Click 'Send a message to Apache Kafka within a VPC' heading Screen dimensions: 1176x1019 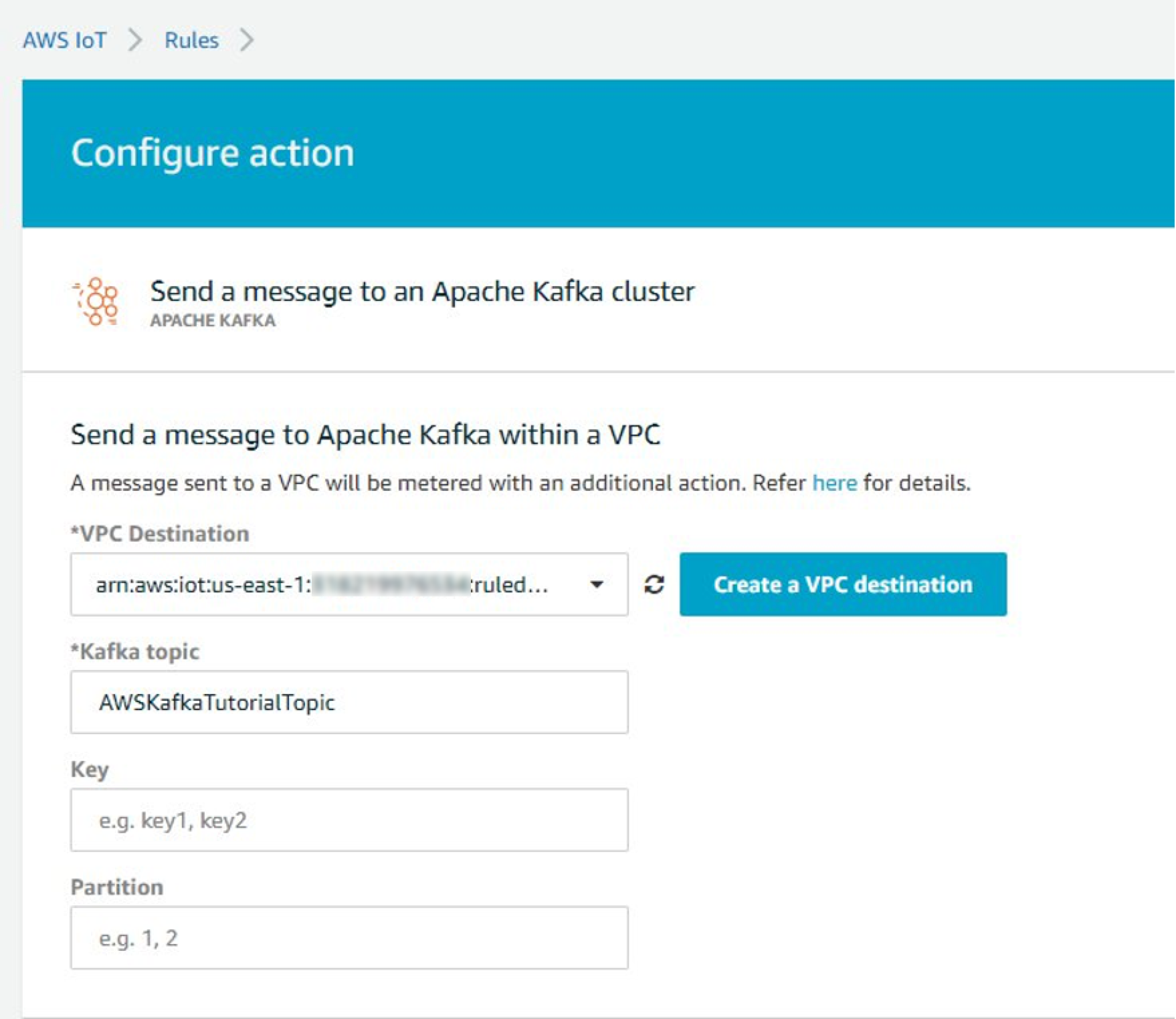[x=365, y=435]
